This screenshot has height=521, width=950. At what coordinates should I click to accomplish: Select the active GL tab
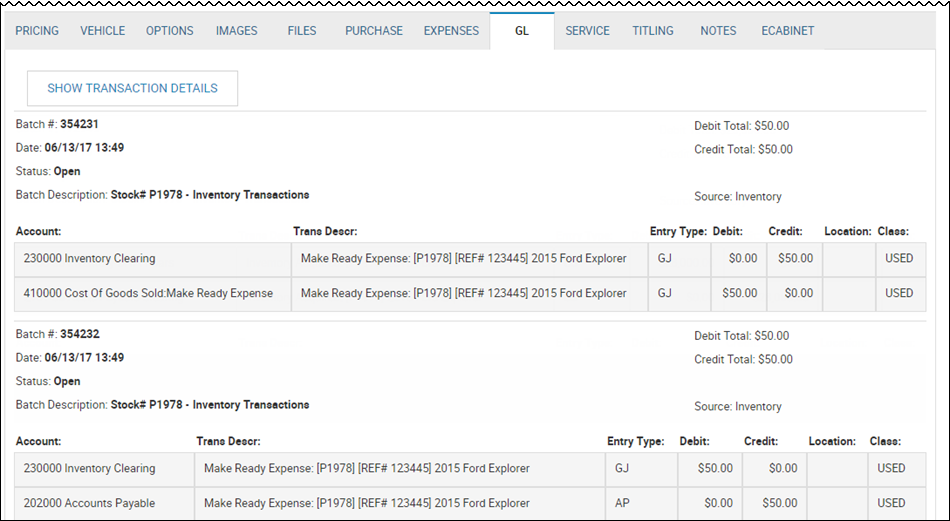(x=522, y=31)
